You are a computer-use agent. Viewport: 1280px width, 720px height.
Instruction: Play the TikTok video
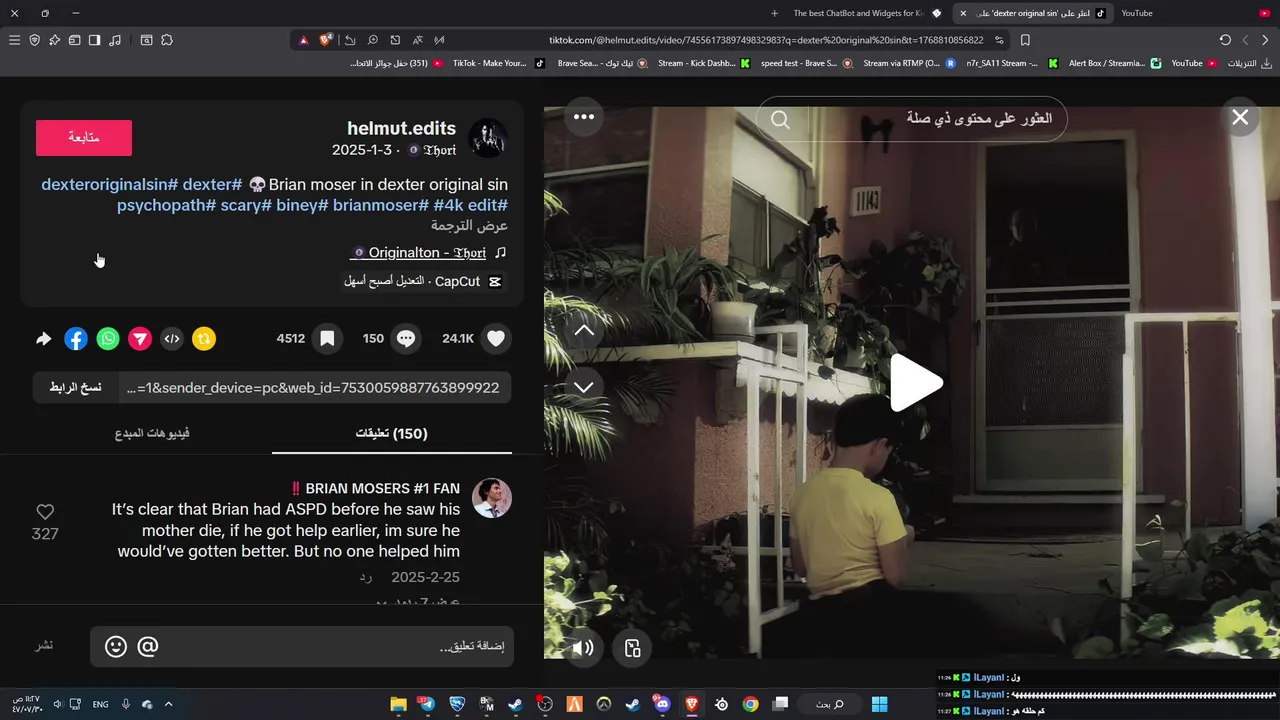pyautogui.click(x=916, y=383)
